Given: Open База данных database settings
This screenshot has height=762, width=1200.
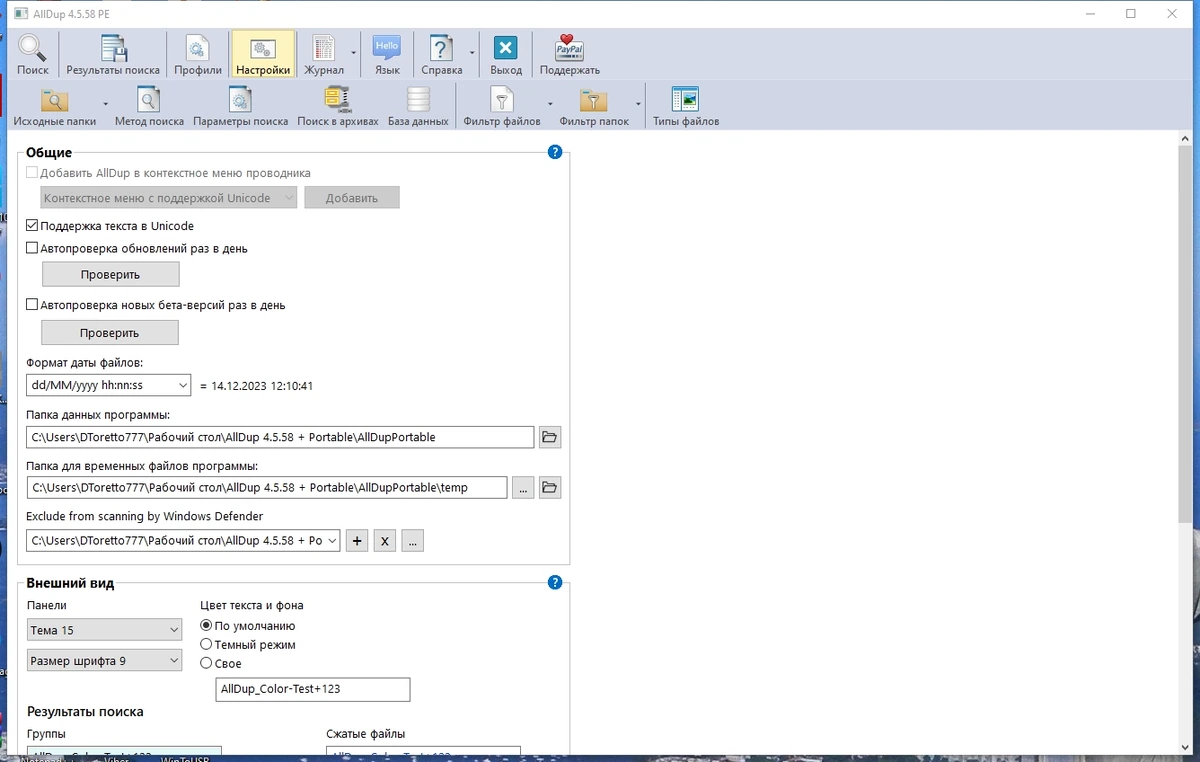Looking at the screenshot, I should point(418,106).
